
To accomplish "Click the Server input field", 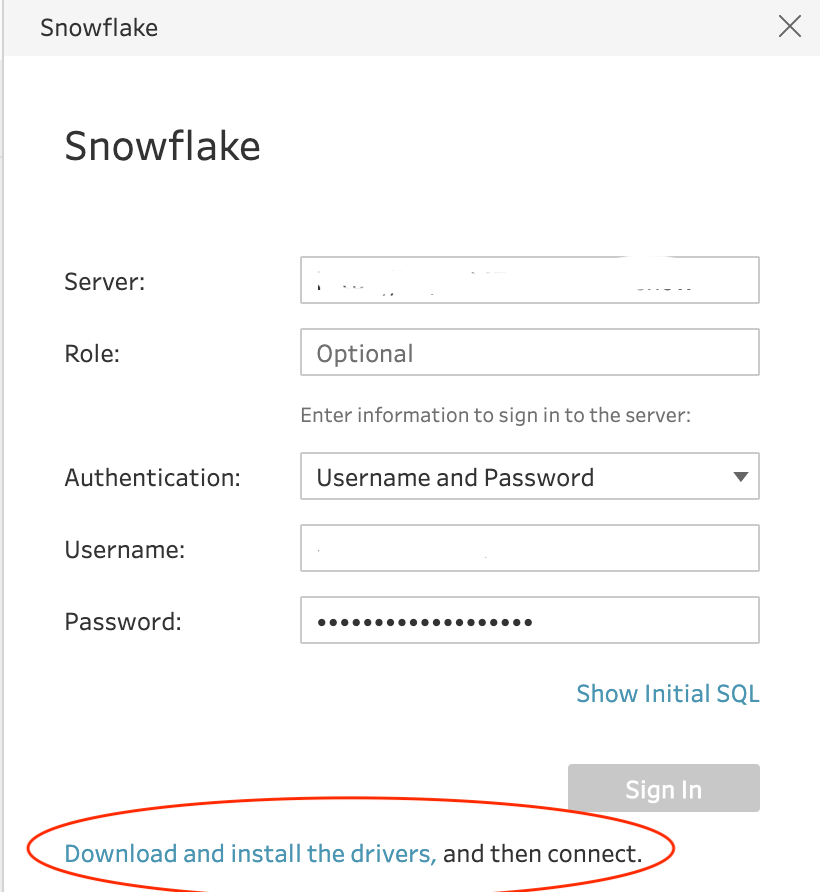I will [x=529, y=281].
